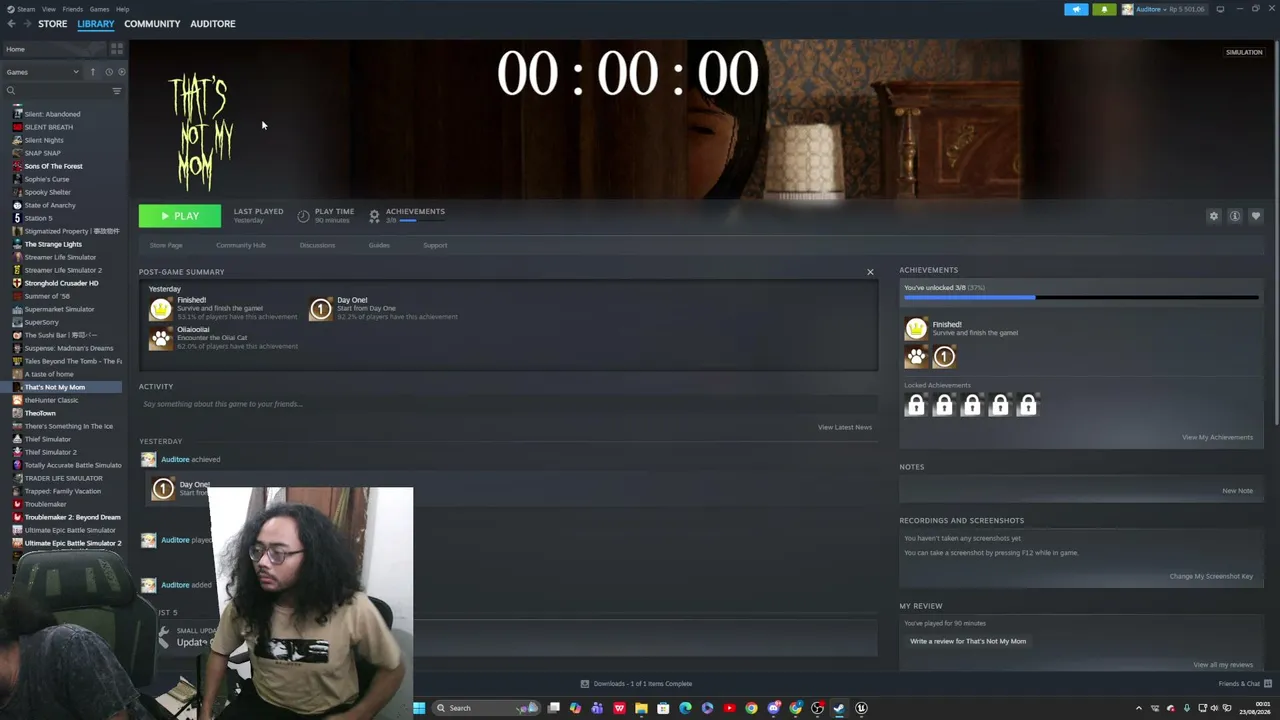
Task: Show hidden system tray icons chevron
Action: [1138, 708]
